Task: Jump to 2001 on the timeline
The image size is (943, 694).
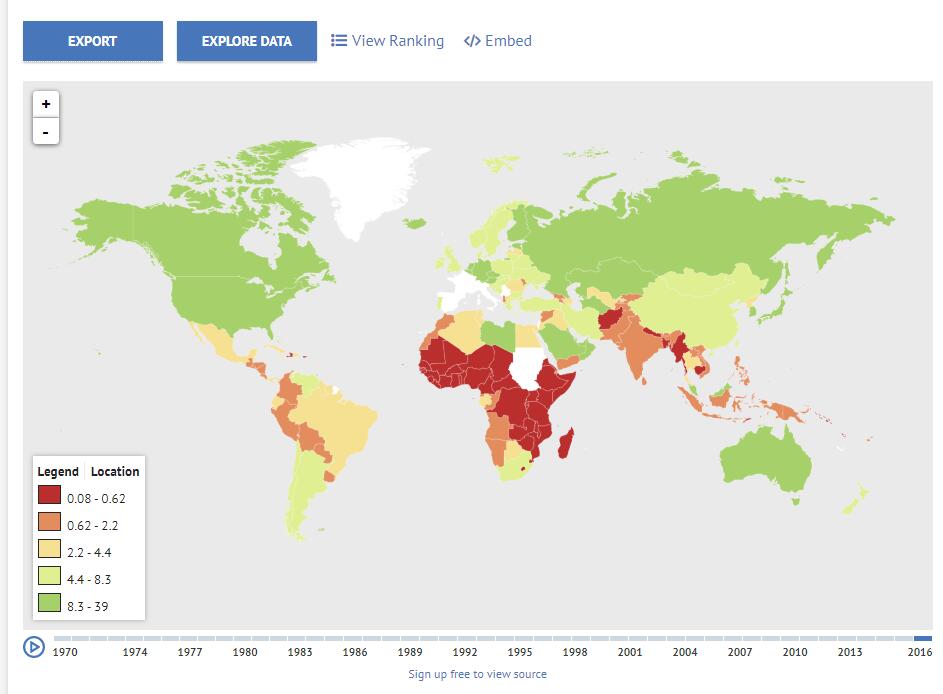Action: [630, 652]
